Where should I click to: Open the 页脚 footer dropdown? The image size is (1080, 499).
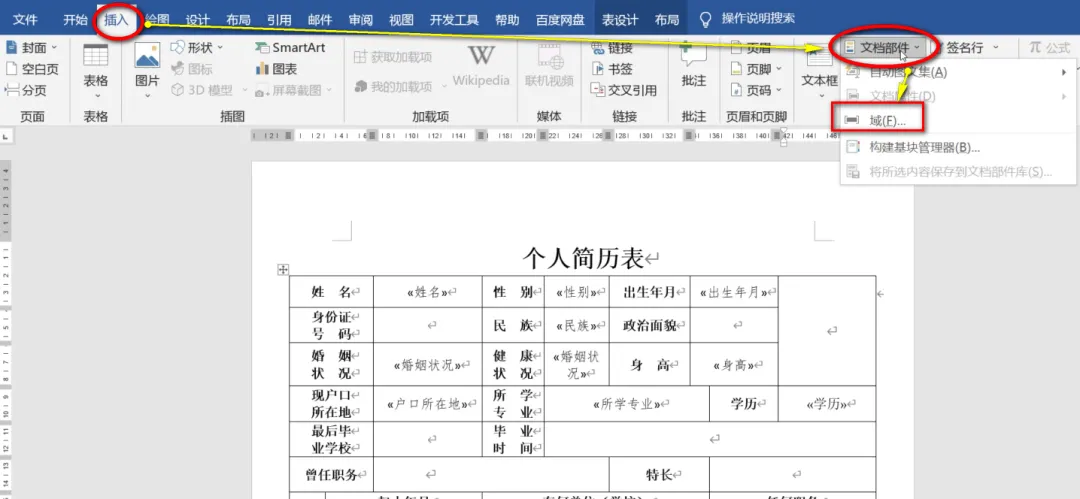tap(756, 69)
